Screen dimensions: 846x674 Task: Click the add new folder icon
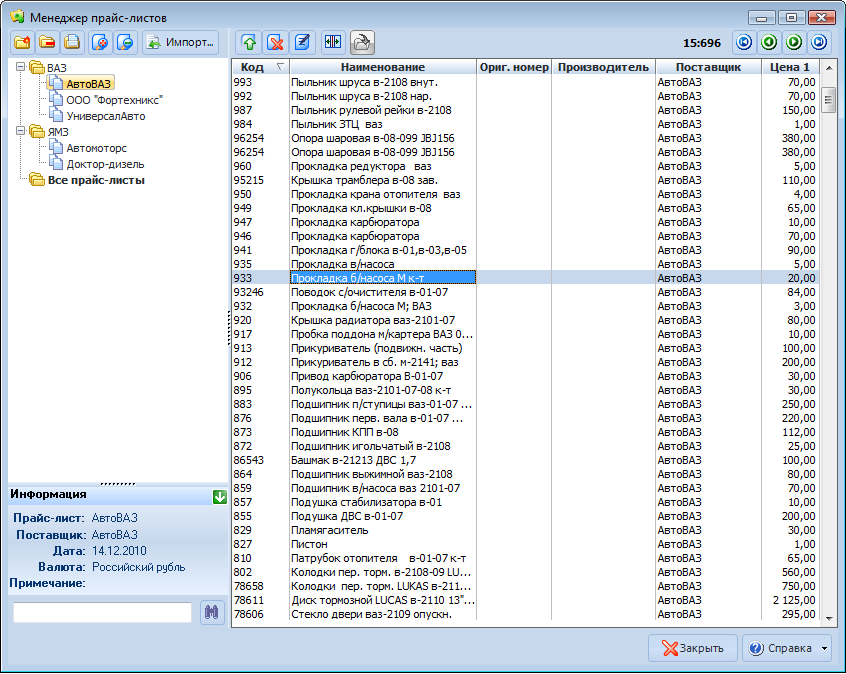tap(21, 42)
